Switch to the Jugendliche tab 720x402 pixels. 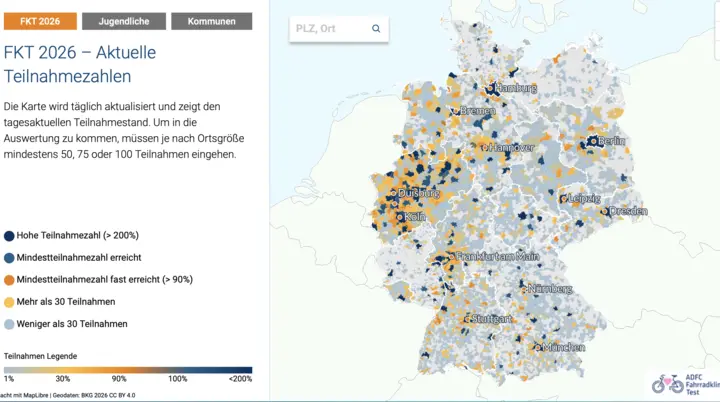[x=124, y=21]
